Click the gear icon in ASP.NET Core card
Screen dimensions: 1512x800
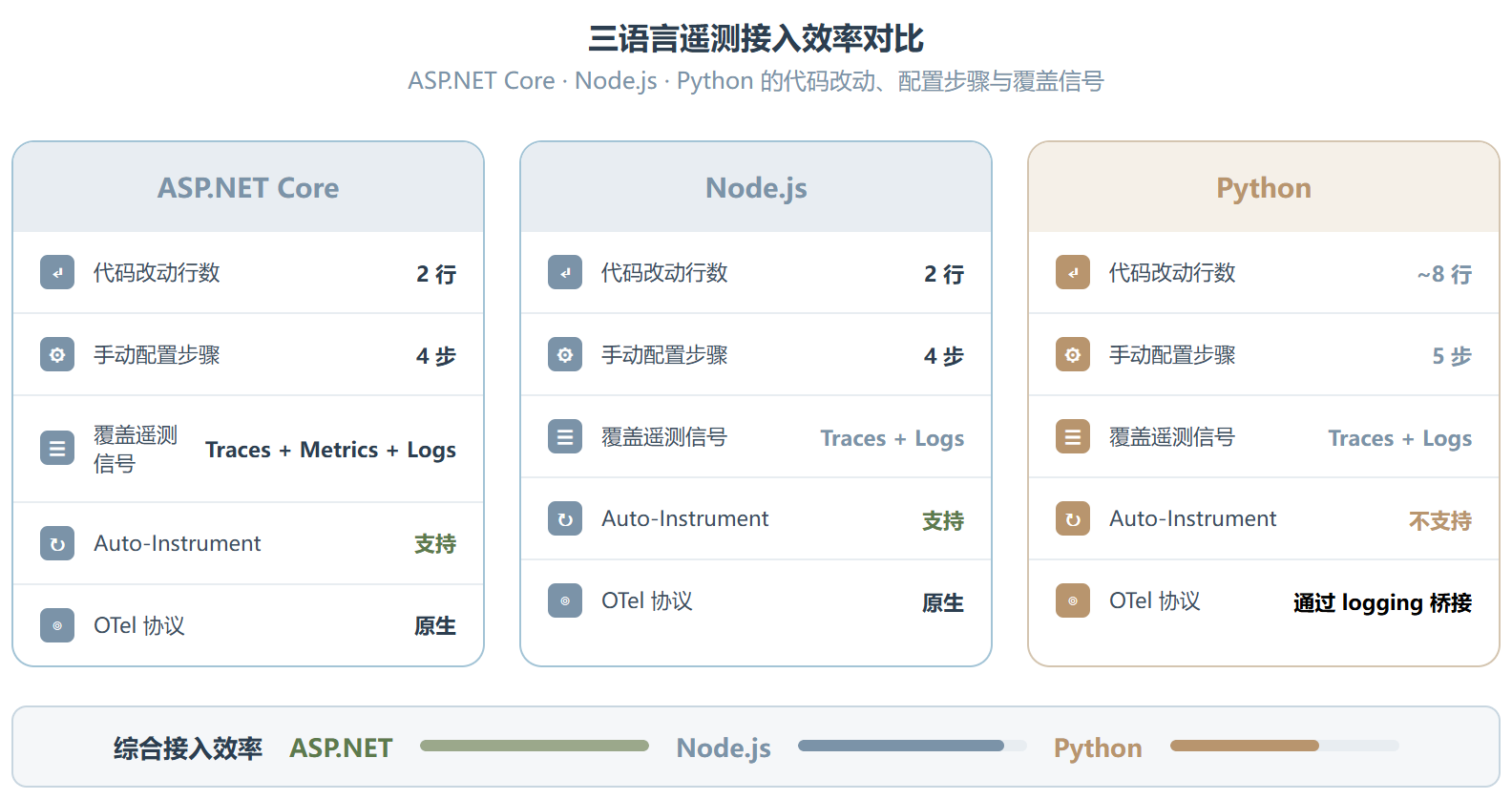(x=57, y=354)
